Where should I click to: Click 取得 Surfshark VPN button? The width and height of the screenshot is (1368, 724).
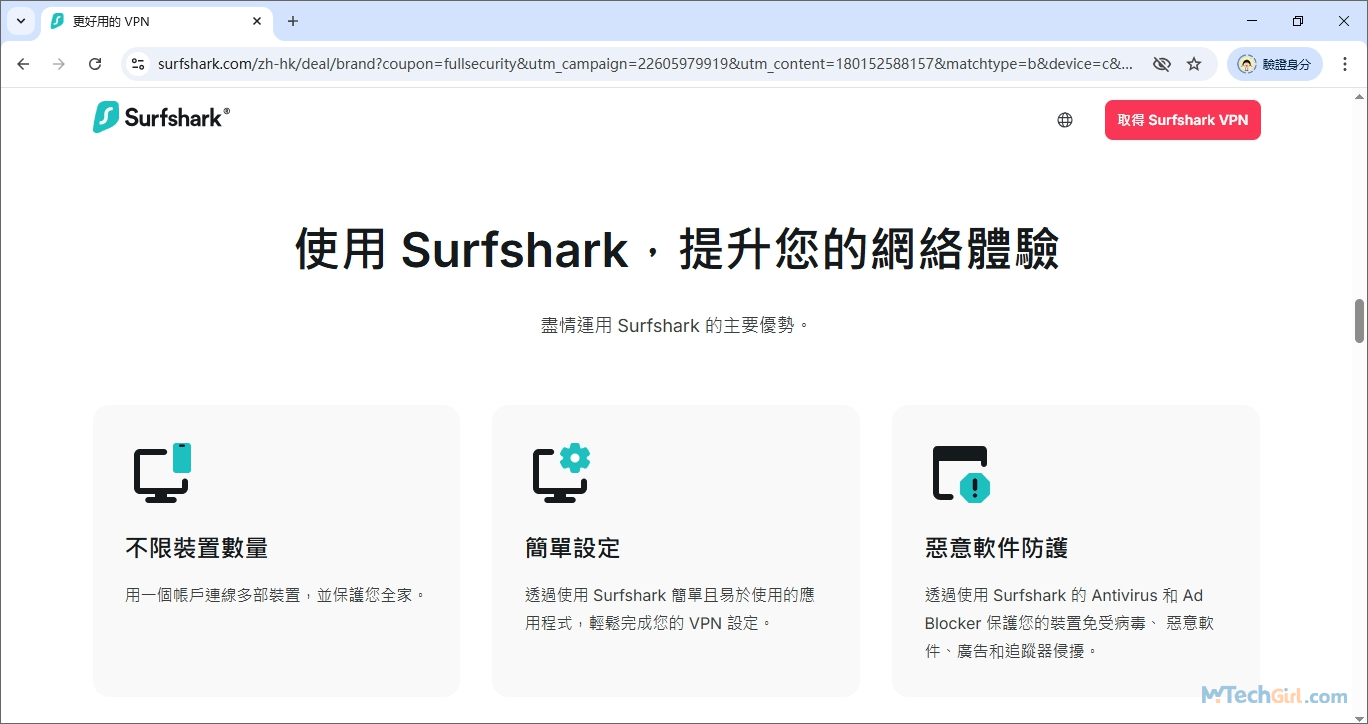(x=1183, y=120)
